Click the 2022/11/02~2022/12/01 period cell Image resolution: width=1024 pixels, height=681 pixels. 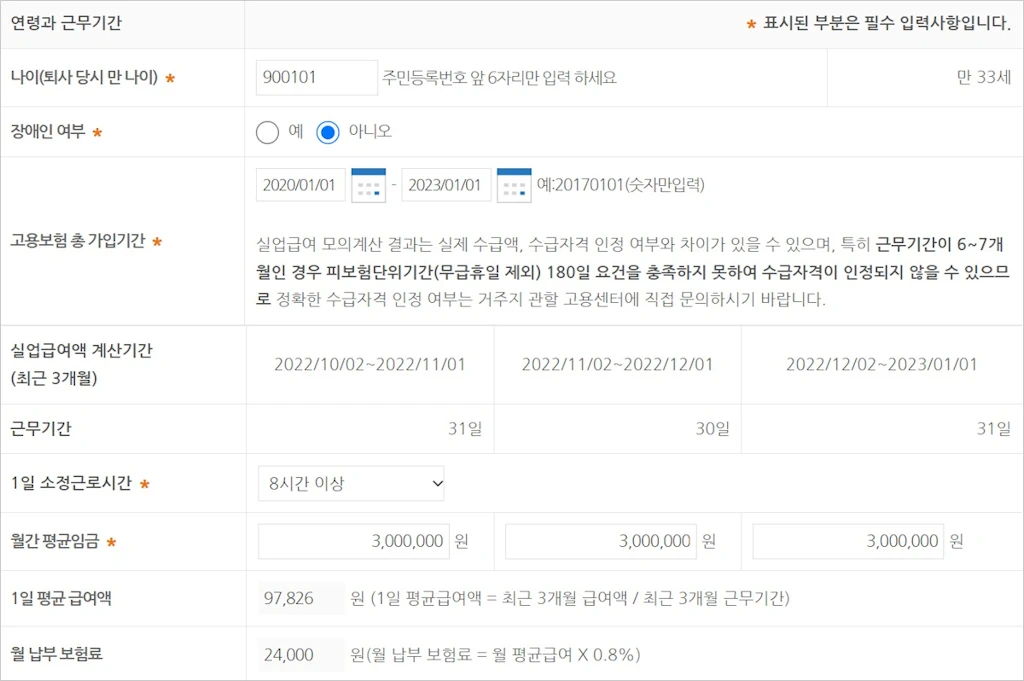coord(617,364)
